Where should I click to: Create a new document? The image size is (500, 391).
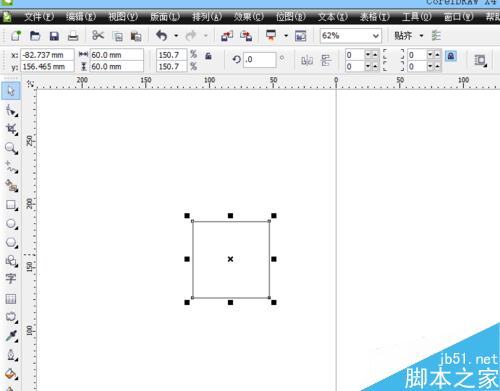tap(16, 35)
